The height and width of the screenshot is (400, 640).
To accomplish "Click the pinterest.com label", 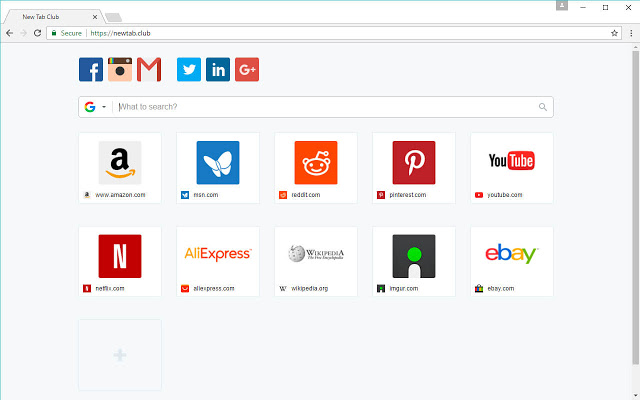I will click(407, 195).
